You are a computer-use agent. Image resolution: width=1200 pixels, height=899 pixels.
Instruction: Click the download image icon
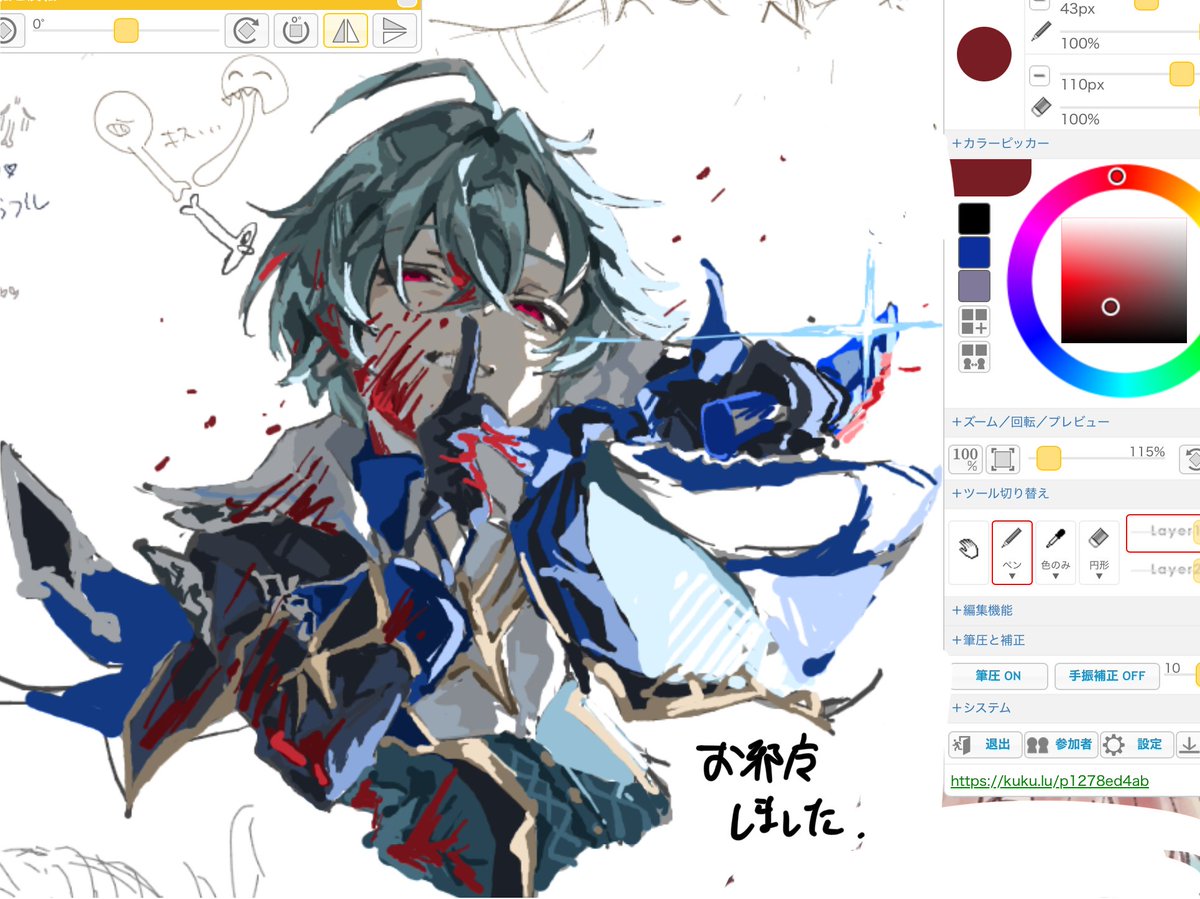[x=1188, y=745]
